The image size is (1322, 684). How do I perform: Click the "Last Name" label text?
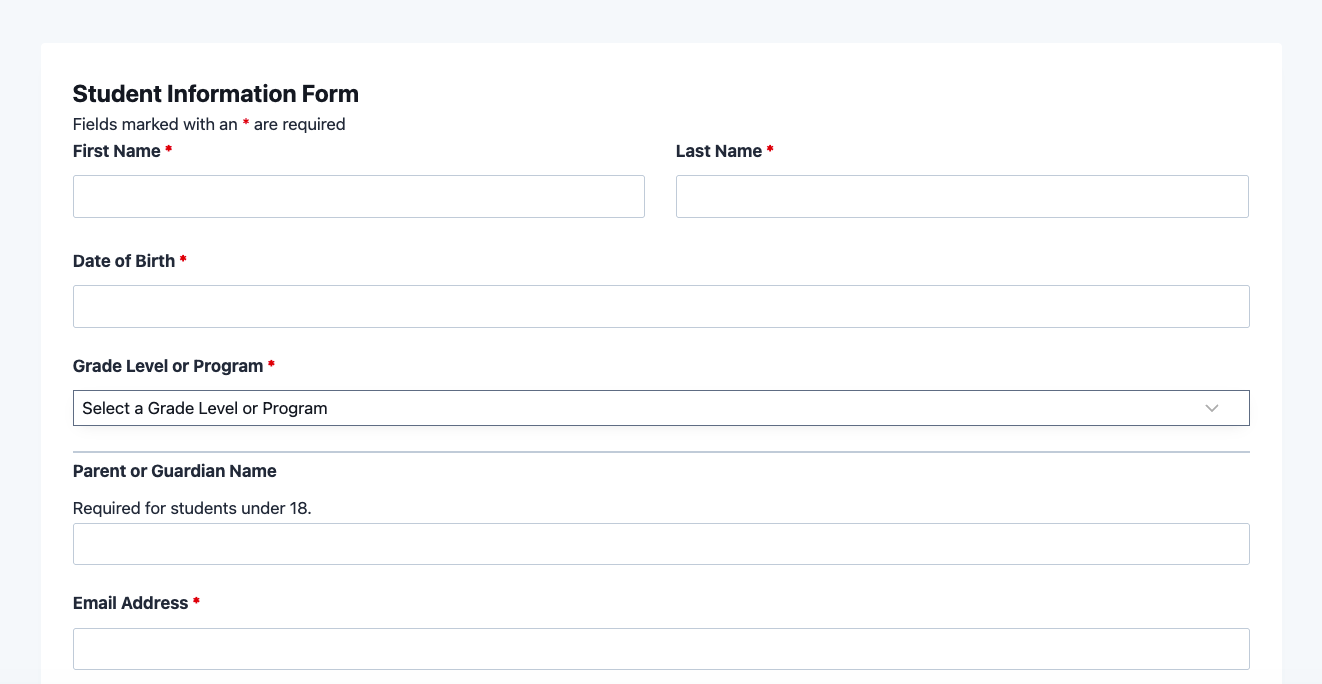click(718, 151)
